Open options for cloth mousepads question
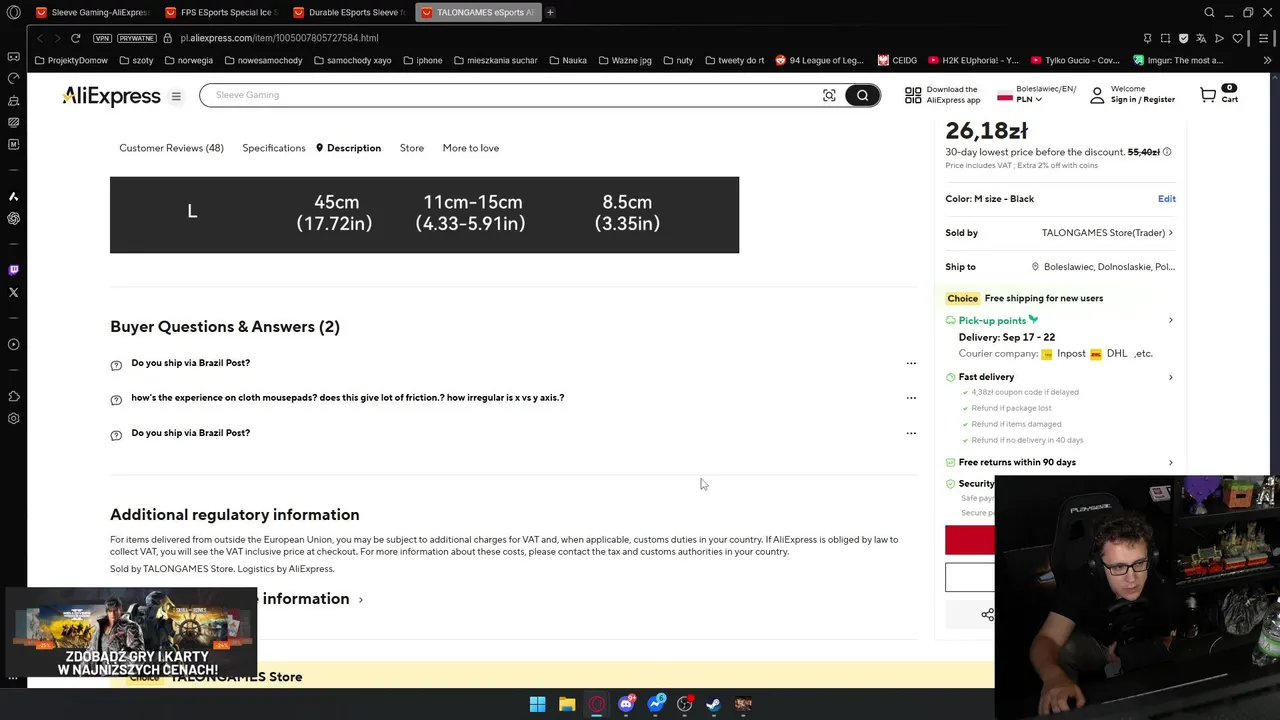This screenshot has width=1280, height=720. [911, 398]
